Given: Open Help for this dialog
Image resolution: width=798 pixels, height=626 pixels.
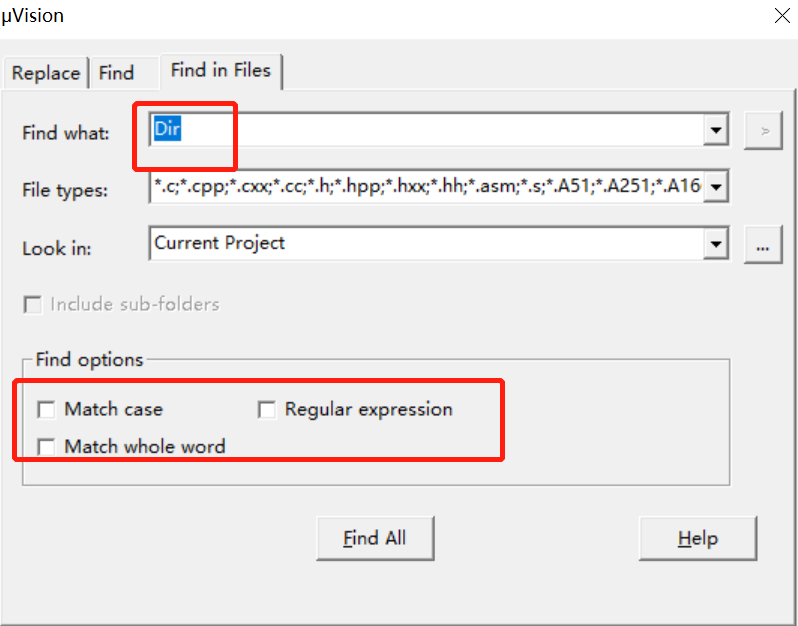Looking at the screenshot, I should 698,538.
